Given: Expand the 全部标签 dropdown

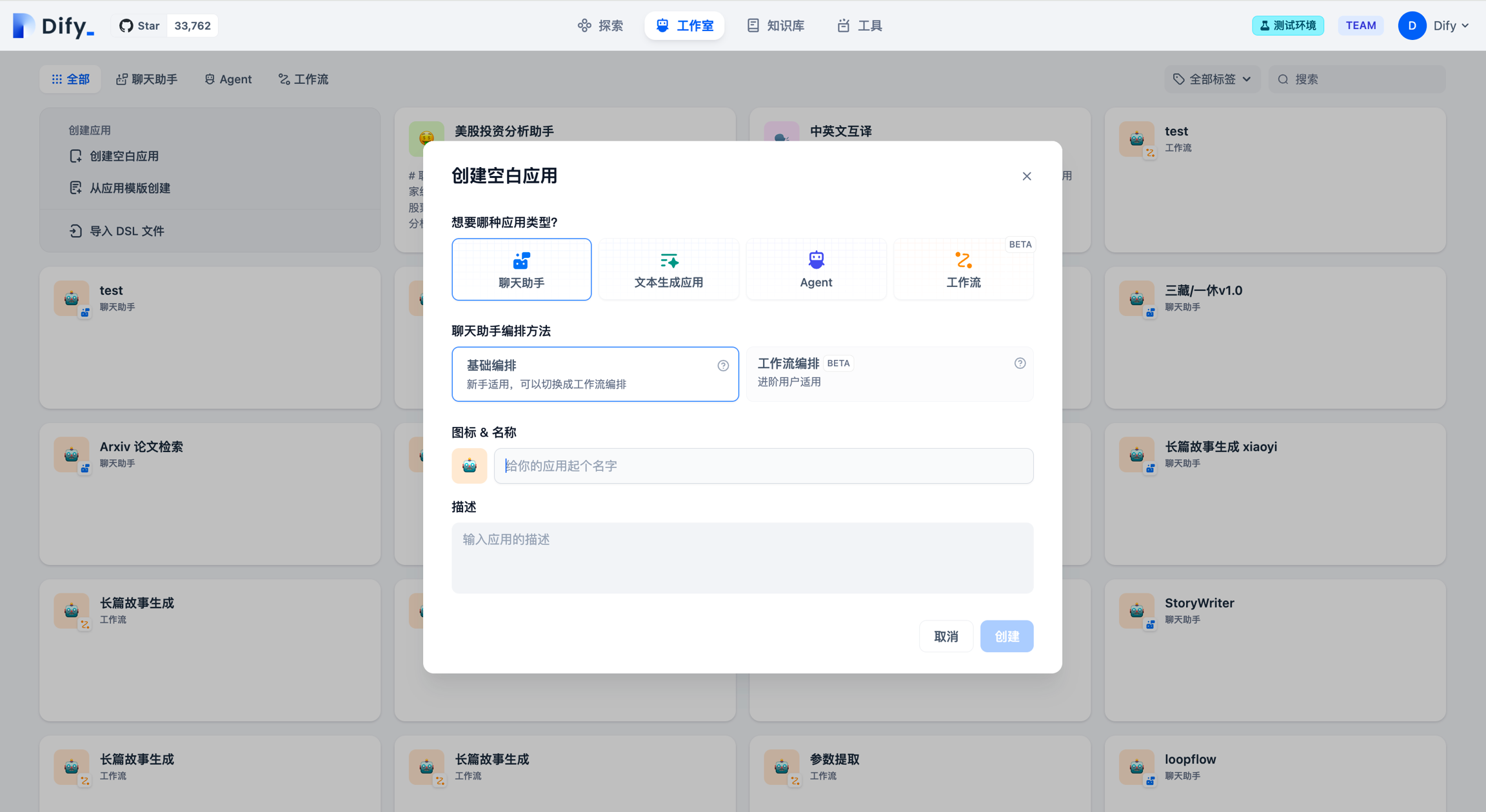Looking at the screenshot, I should [x=1212, y=79].
